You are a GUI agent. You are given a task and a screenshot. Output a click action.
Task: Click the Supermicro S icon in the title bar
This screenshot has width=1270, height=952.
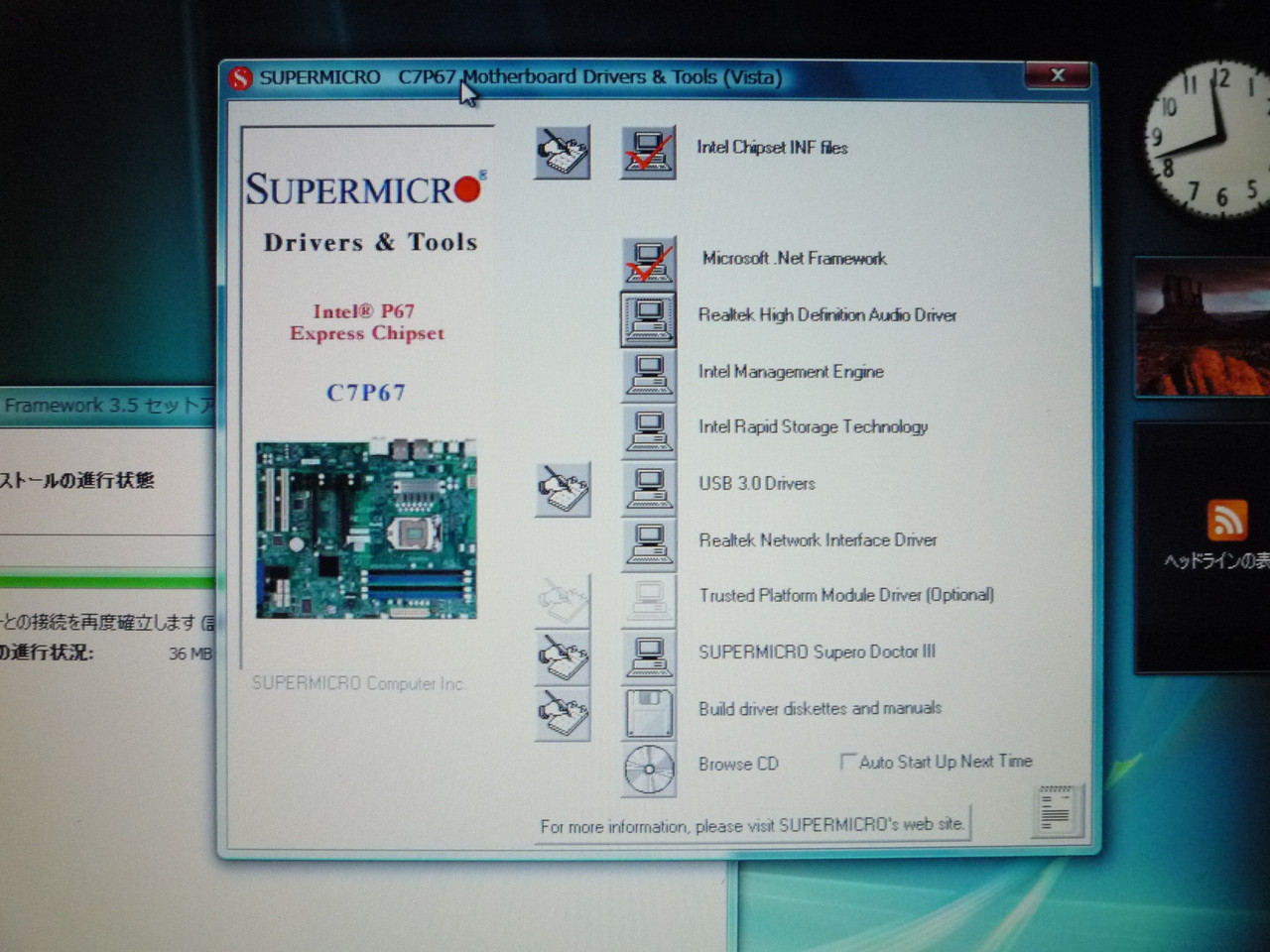[x=240, y=78]
